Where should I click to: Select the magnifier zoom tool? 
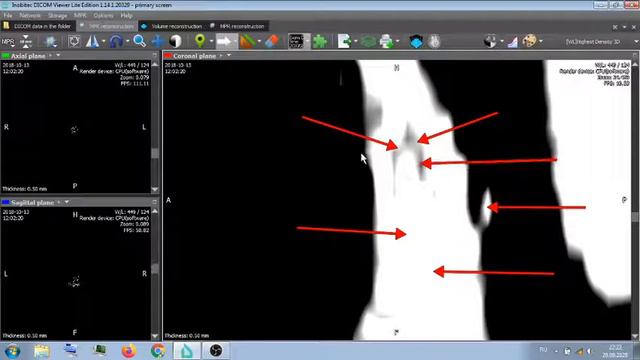tap(140, 41)
